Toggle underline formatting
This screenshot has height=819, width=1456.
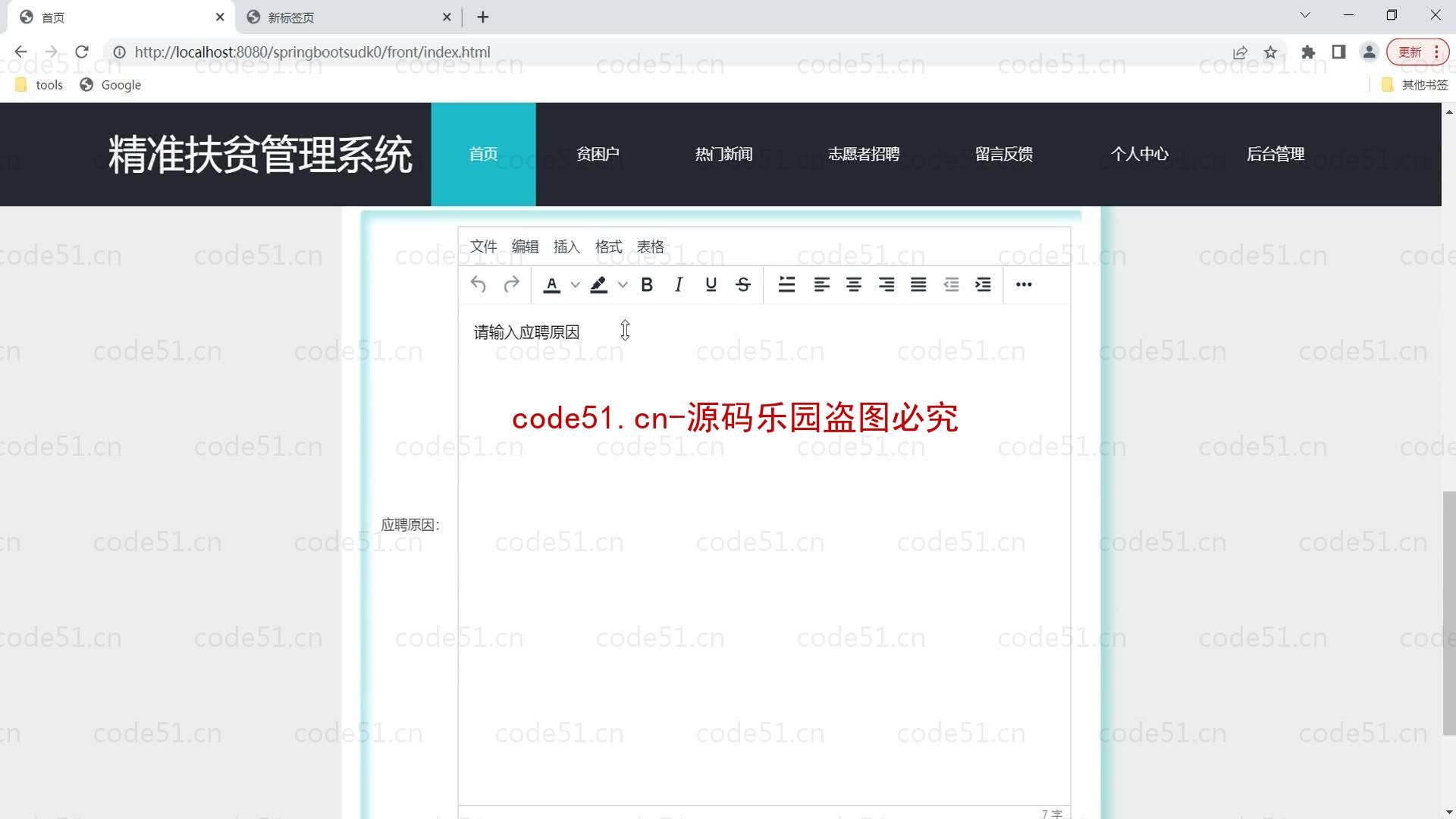(x=711, y=284)
